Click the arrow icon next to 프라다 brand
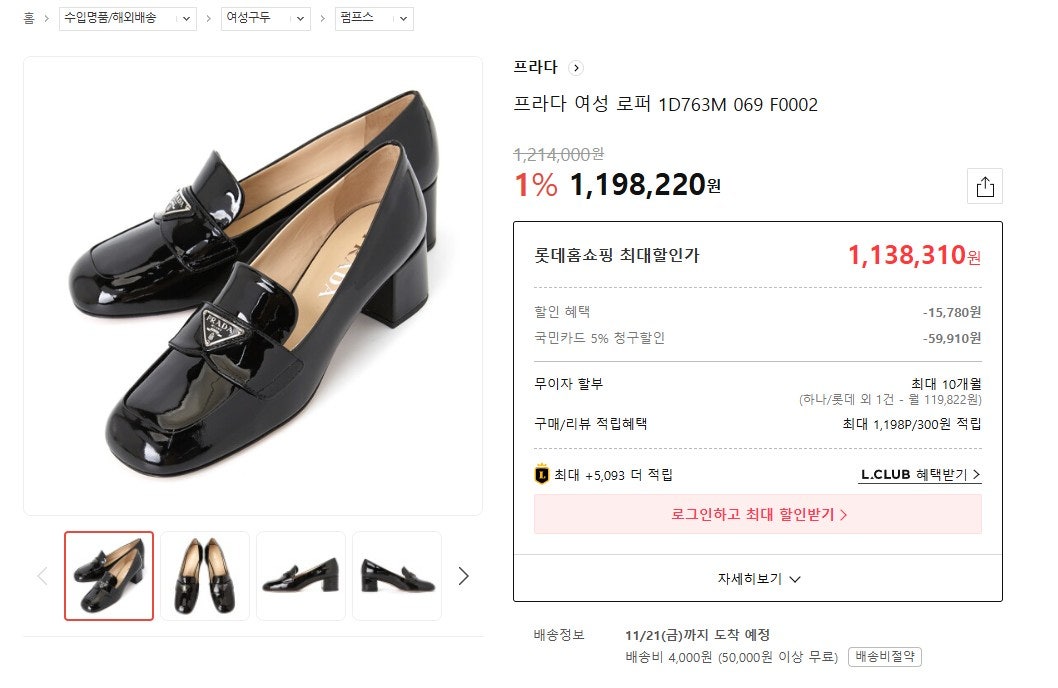The image size is (1058, 688). point(575,68)
